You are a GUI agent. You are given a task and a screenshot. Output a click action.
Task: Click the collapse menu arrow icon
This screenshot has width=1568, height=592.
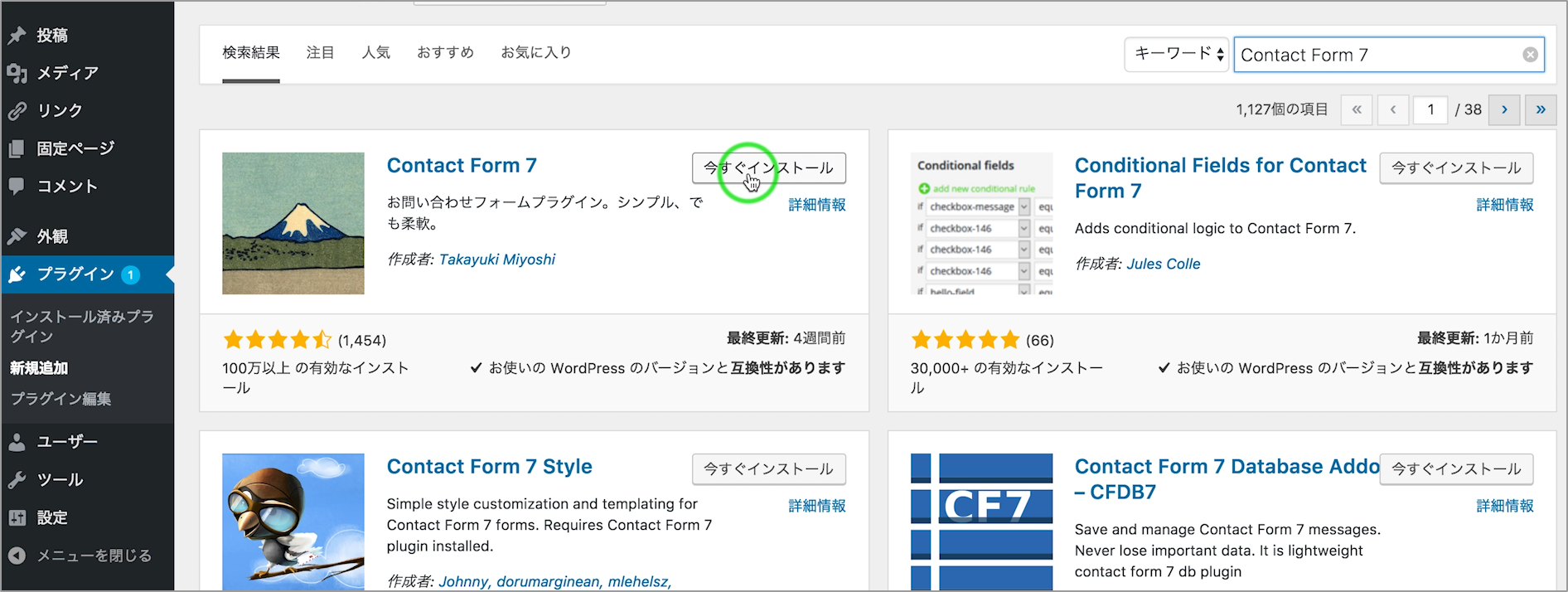coord(17,556)
